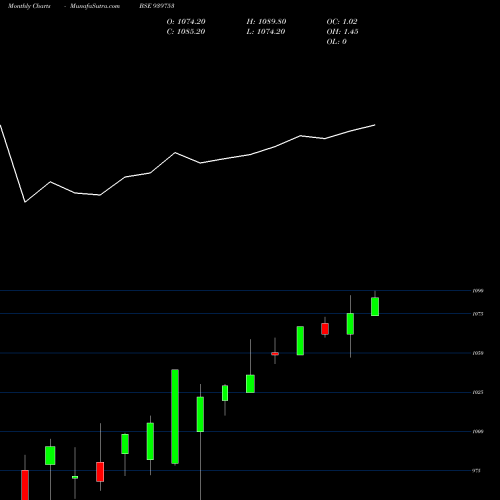This screenshot has width=500, height=500.
Task: Click the 1050 price axis label
Action: tap(478, 353)
